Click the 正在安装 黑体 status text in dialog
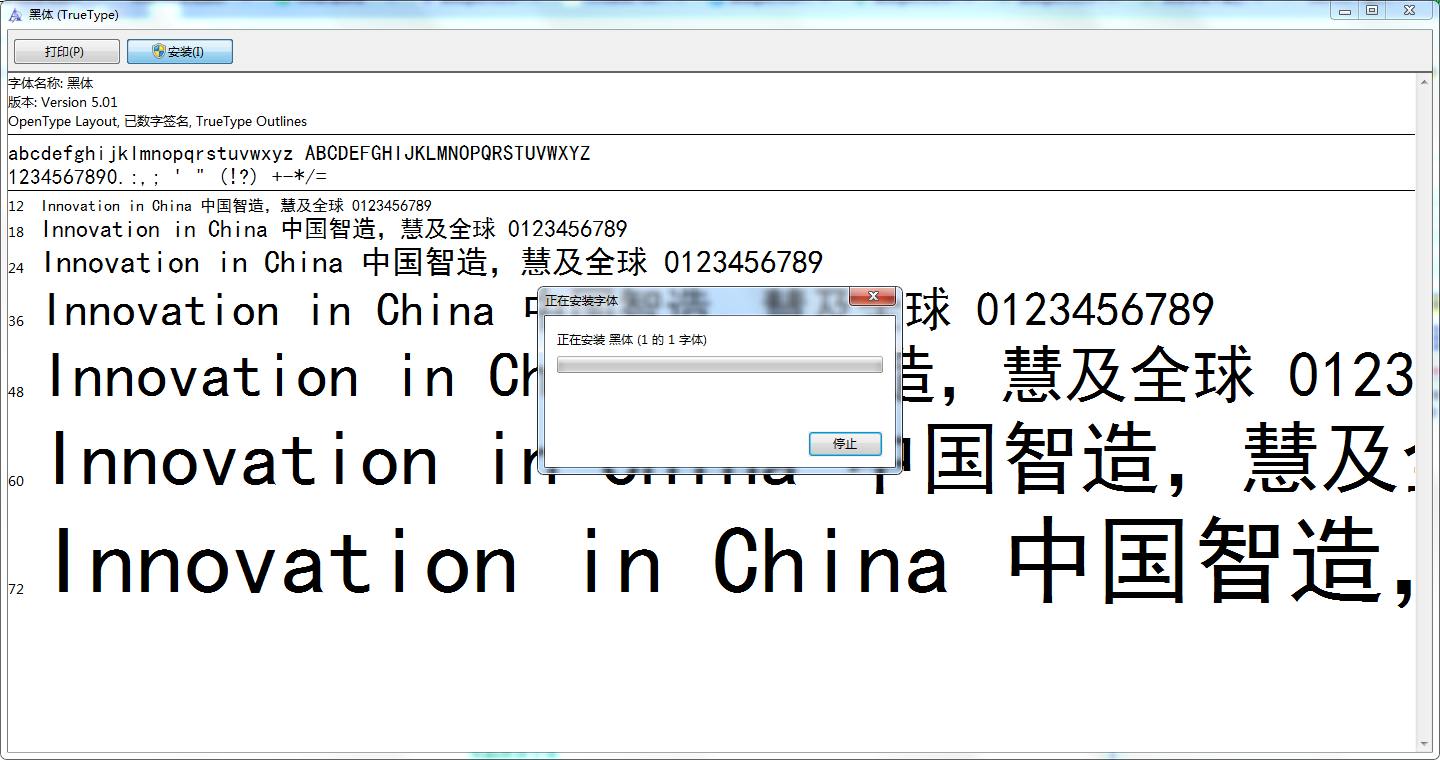 pyautogui.click(x=631, y=341)
